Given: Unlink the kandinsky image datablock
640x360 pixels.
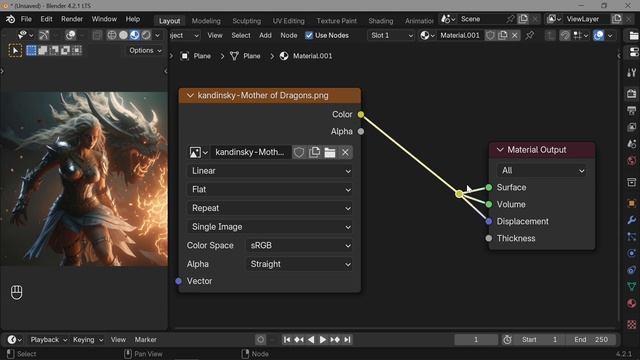Looking at the screenshot, I should click(345, 152).
